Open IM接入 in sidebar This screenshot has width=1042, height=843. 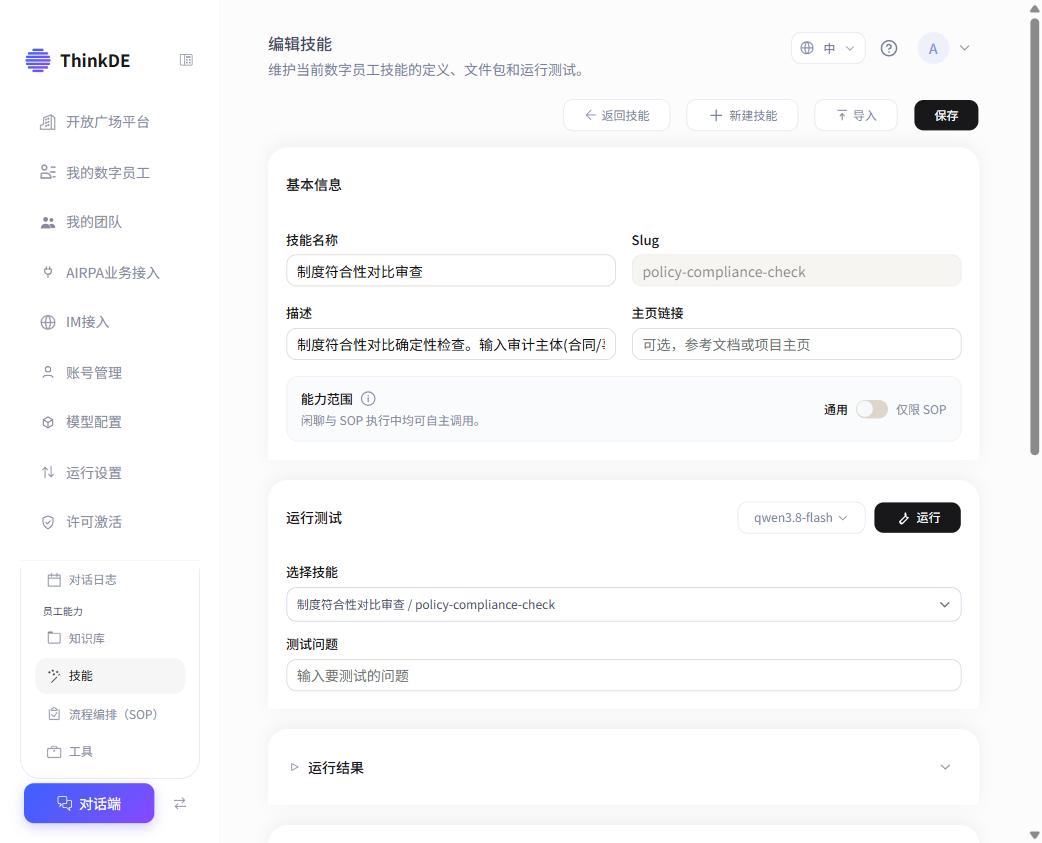tap(87, 322)
